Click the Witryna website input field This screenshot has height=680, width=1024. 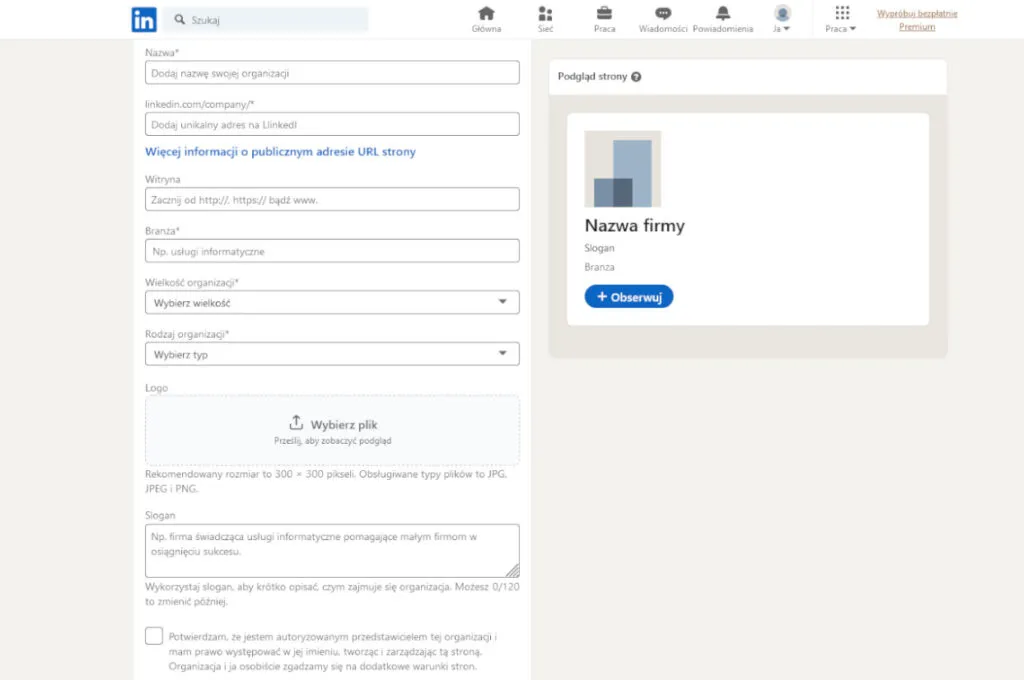tap(332, 199)
